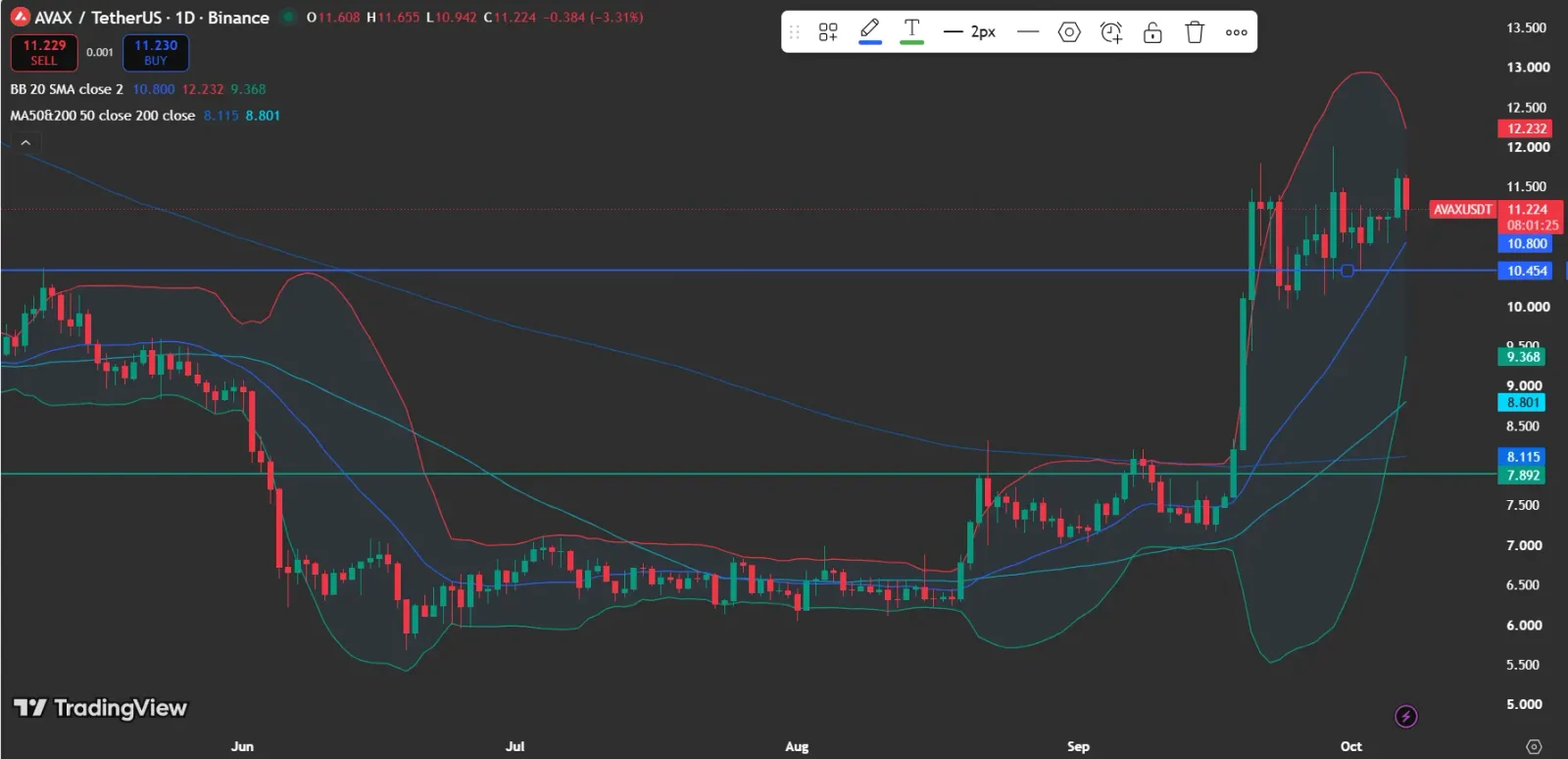
Task: Click the Jun label on time axis
Action: pyautogui.click(x=242, y=746)
